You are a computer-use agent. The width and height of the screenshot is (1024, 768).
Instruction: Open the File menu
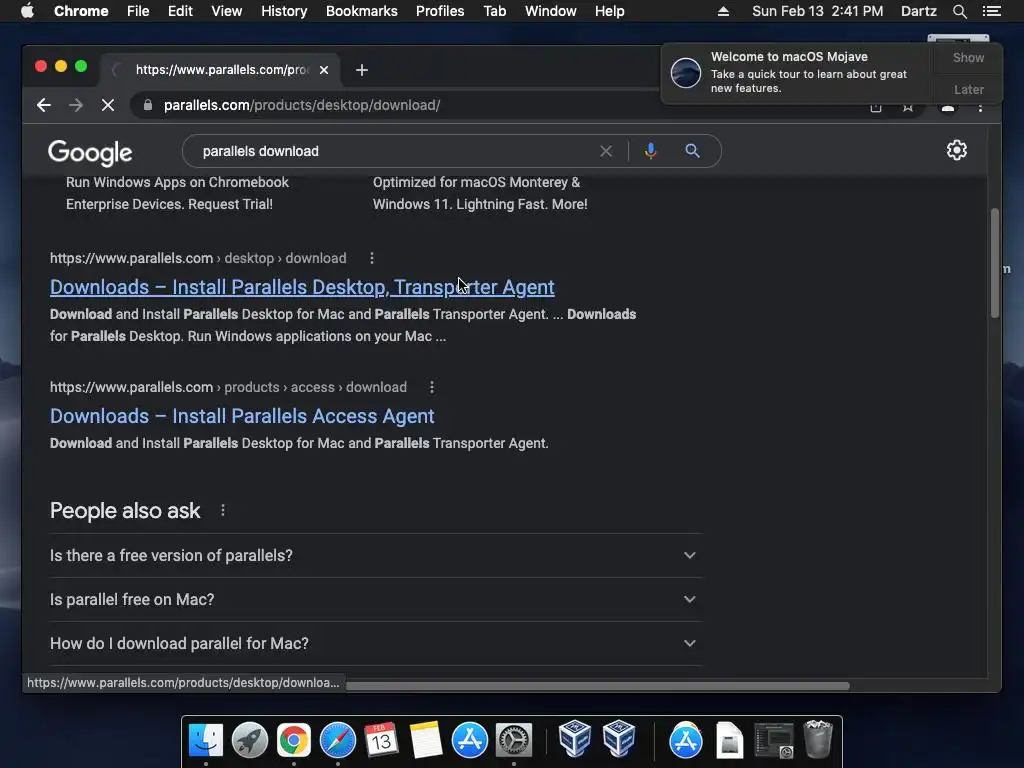(x=138, y=11)
